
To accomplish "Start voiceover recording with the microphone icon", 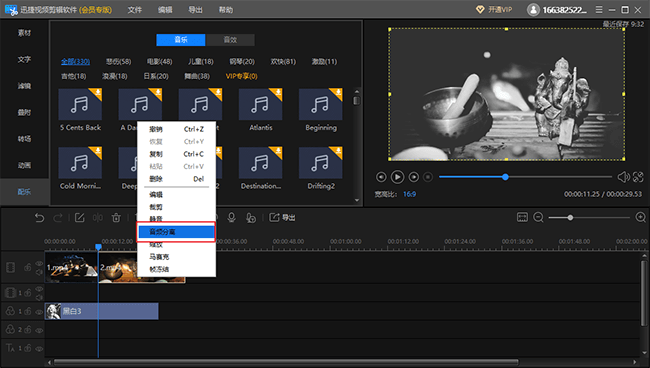I will 231,218.
